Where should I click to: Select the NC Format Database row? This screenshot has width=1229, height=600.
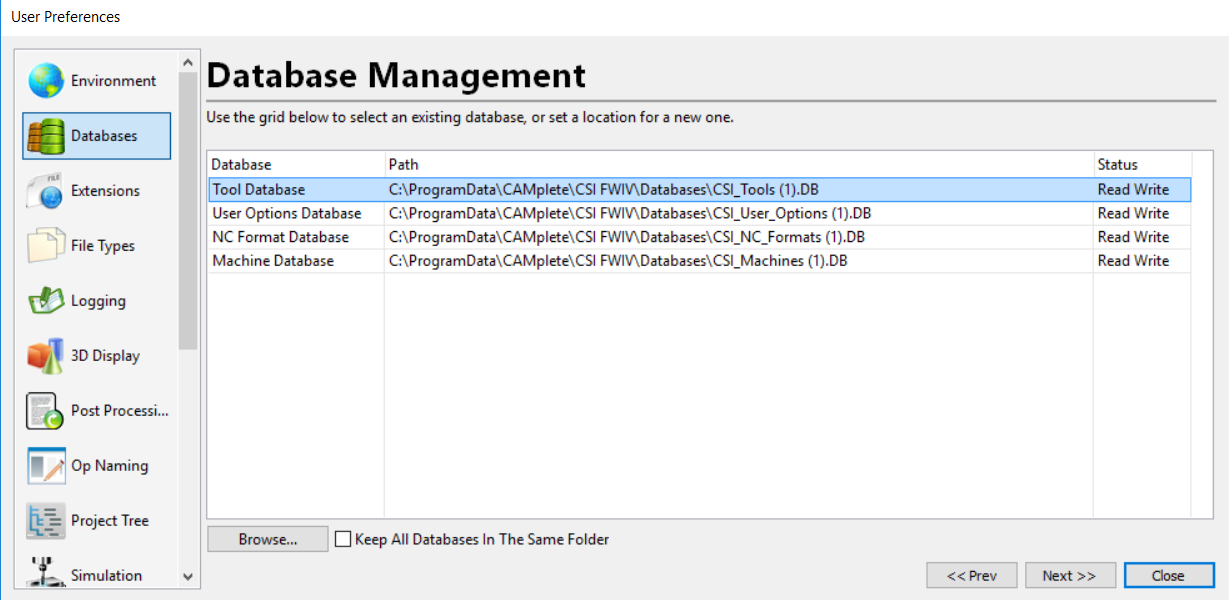tap(281, 237)
